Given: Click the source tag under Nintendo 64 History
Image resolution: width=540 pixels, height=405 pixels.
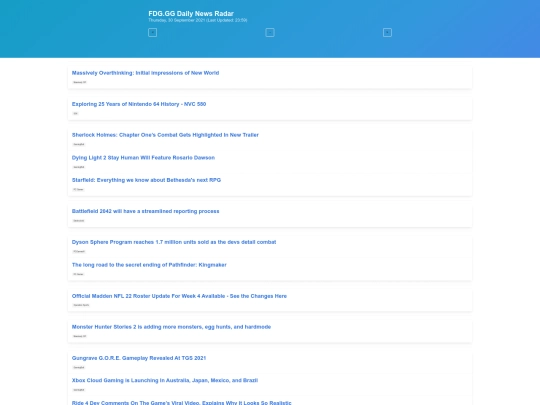Looking at the screenshot, I should (x=75, y=113).
